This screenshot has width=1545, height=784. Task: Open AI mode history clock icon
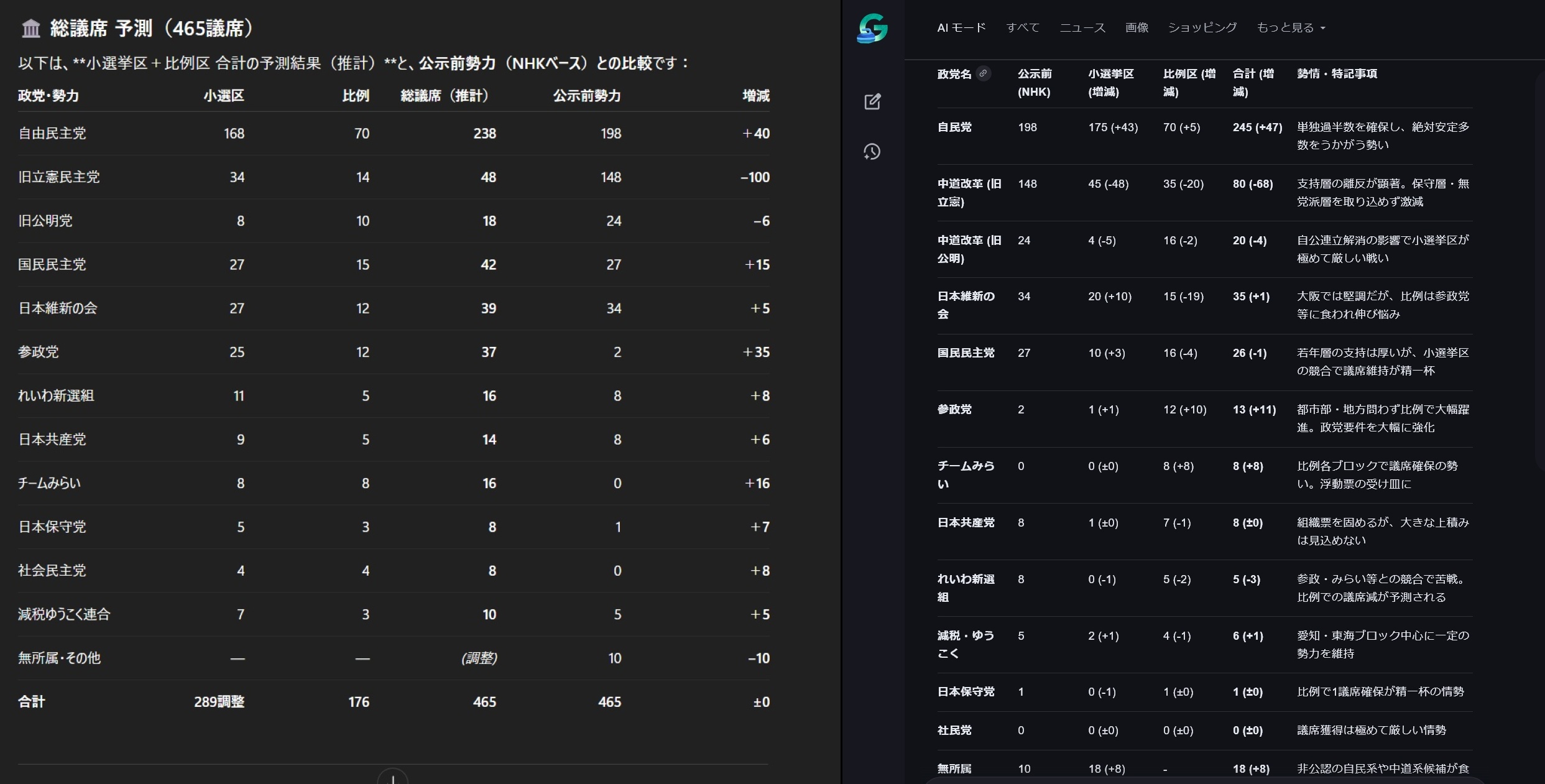872,152
